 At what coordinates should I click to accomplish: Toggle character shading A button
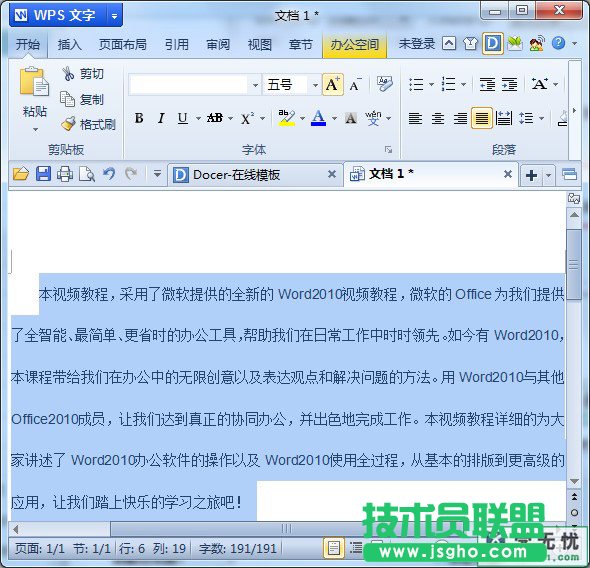pos(350,118)
